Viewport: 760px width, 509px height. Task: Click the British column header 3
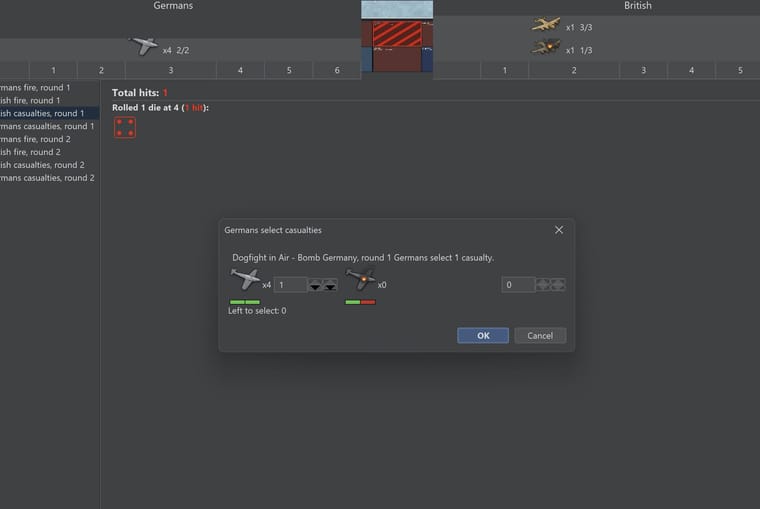point(644,70)
